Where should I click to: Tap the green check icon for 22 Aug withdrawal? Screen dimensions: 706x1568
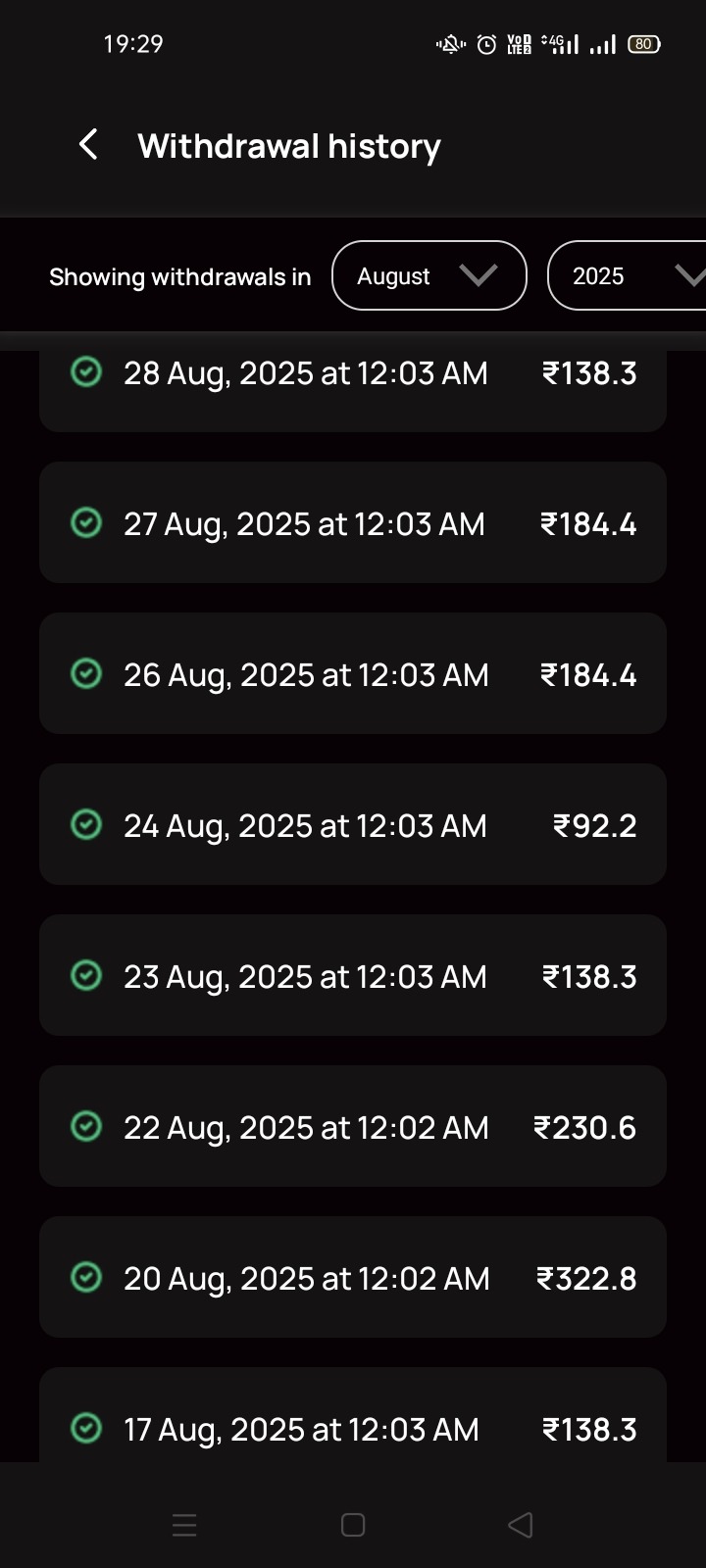click(x=86, y=1127)
